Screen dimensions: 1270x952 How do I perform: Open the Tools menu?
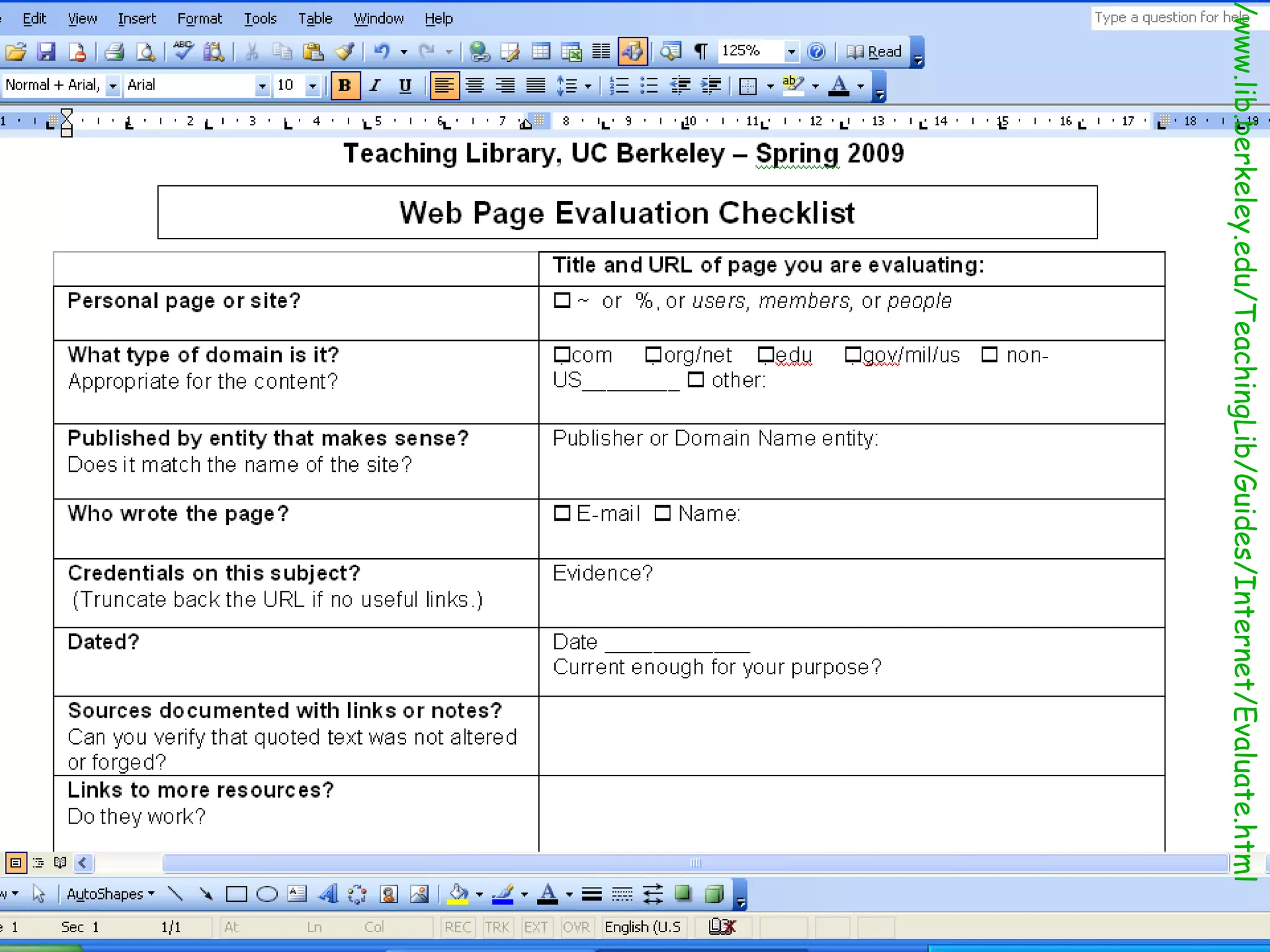[260, 19]
